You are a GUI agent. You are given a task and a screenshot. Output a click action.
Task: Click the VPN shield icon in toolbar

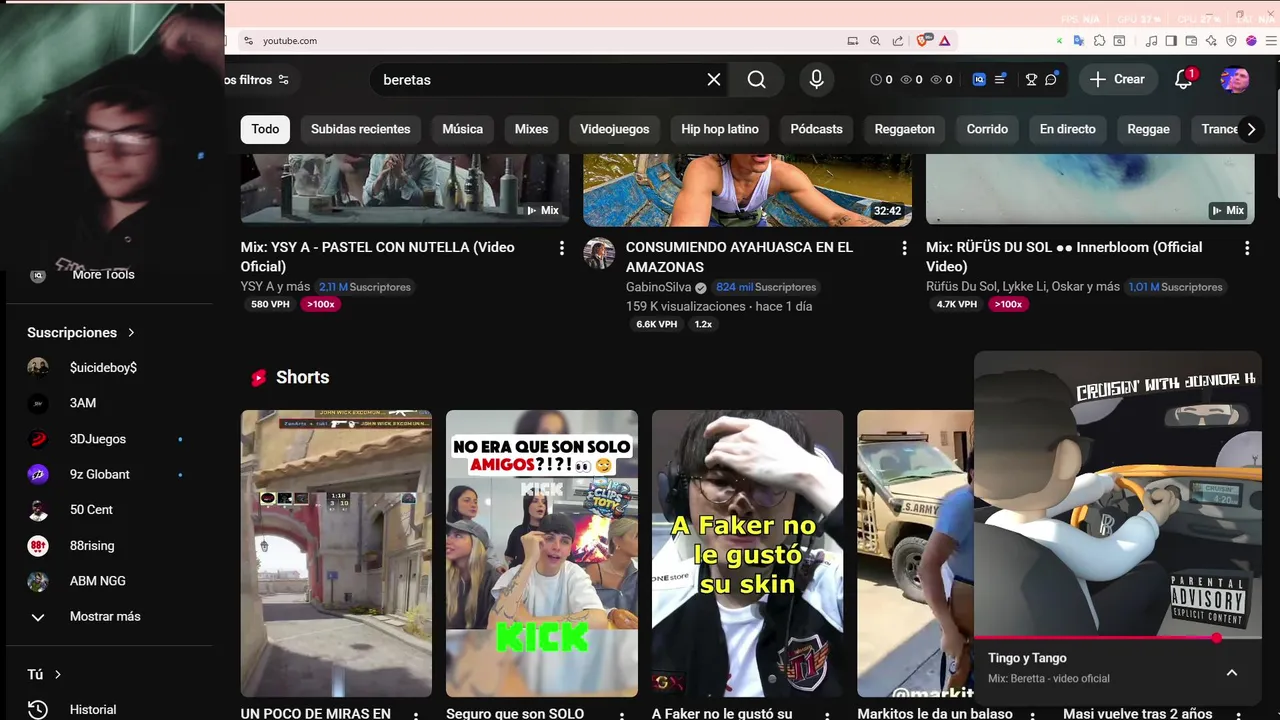pyautogui.click(x=1231, y=41)
